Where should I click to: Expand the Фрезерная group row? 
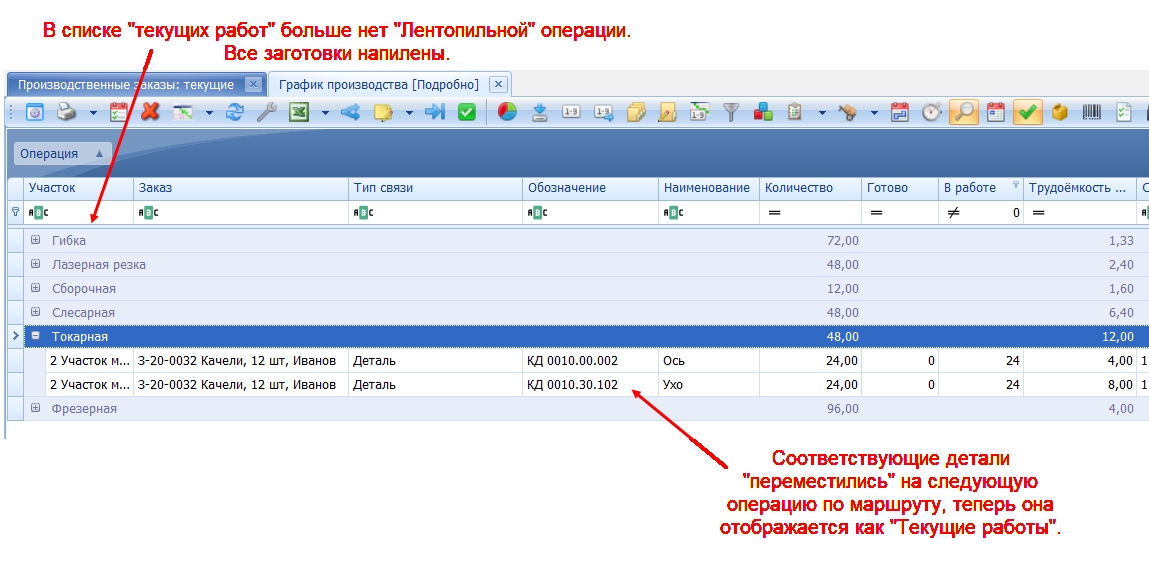(35, 408)
